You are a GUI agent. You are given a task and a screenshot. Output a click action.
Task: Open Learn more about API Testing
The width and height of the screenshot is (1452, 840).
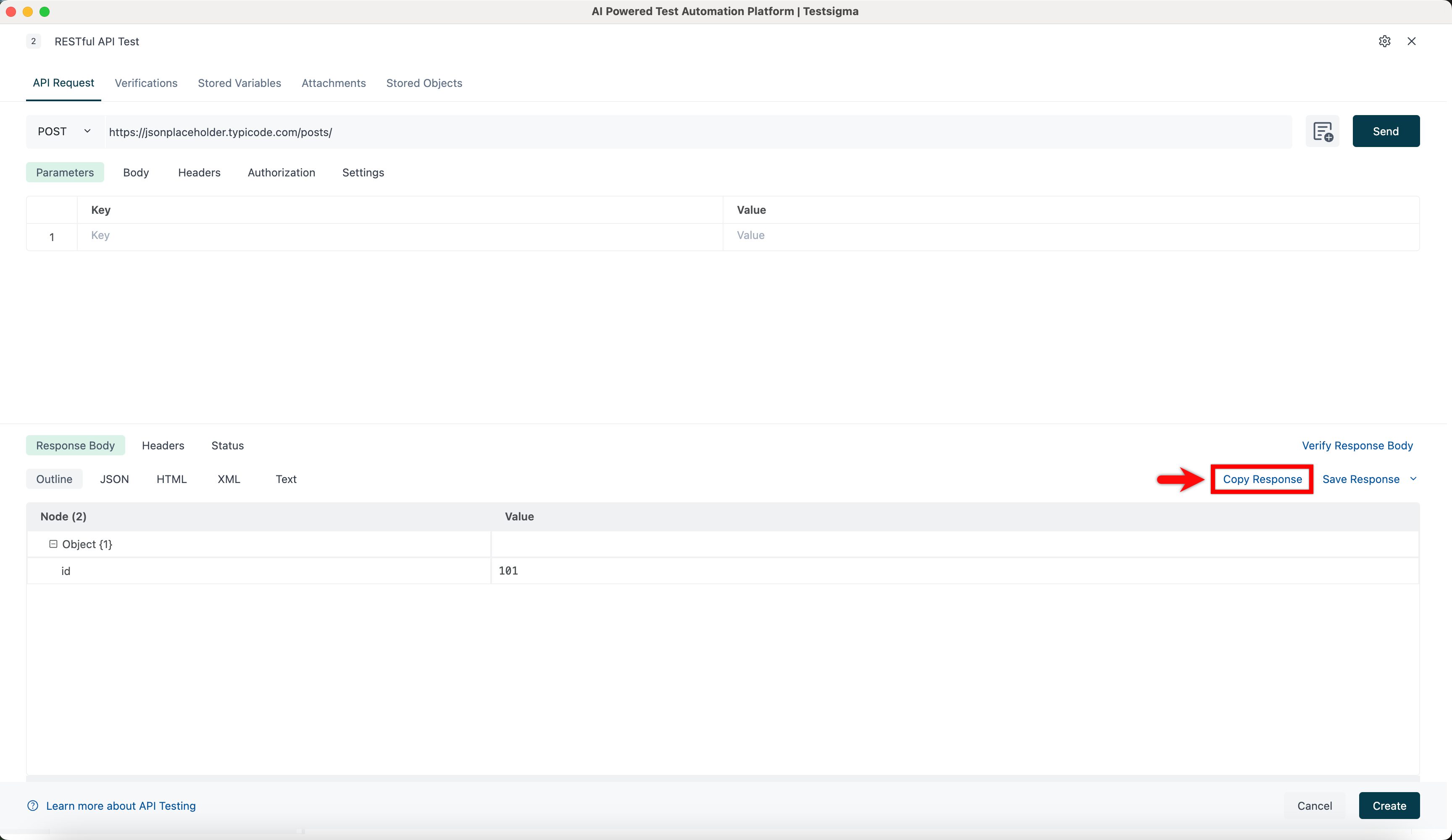[x=121, y=806]
